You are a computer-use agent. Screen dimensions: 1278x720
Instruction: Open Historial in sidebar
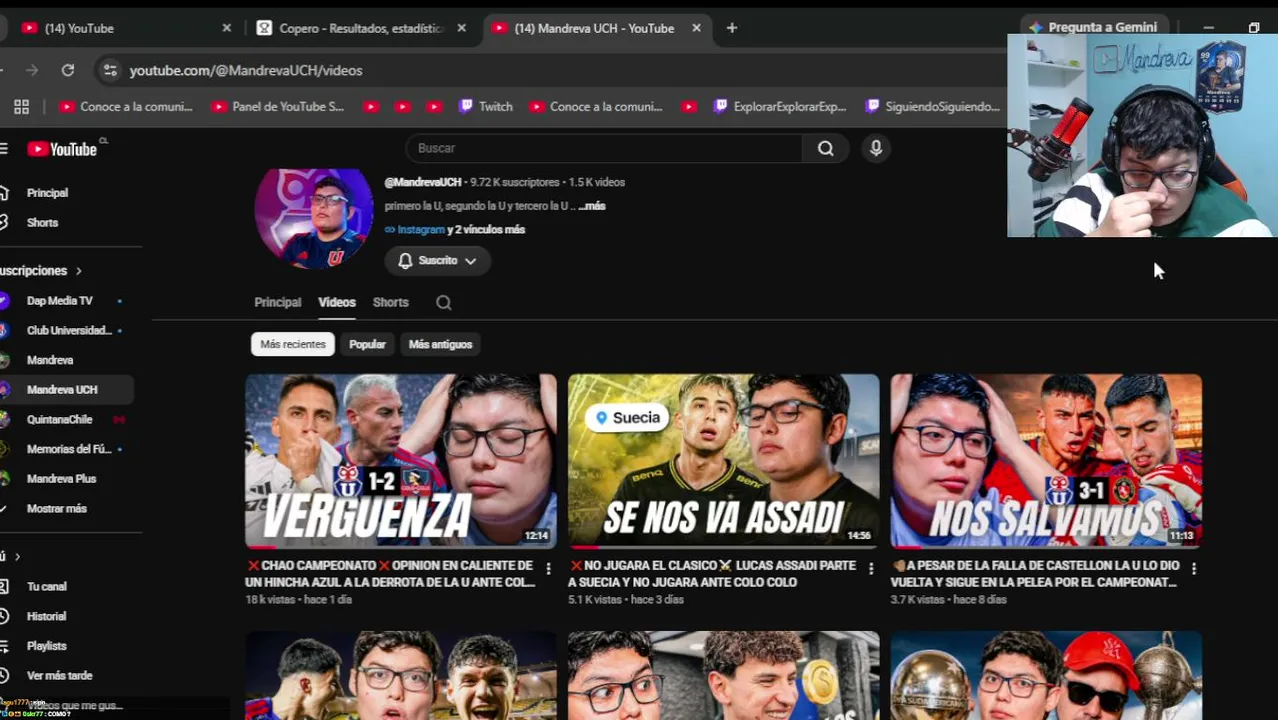(47, 616)
